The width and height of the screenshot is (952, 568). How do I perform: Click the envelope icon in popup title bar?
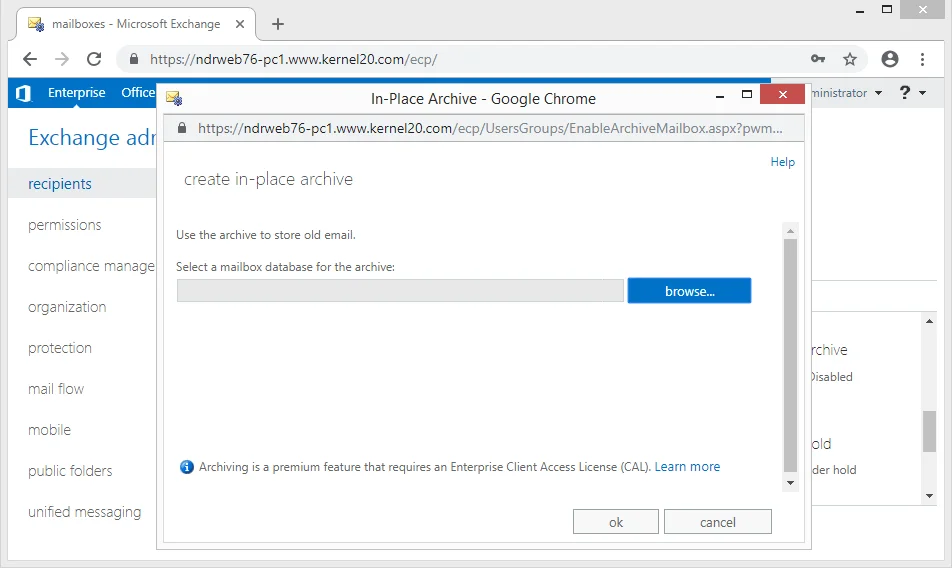coord(174,98)
